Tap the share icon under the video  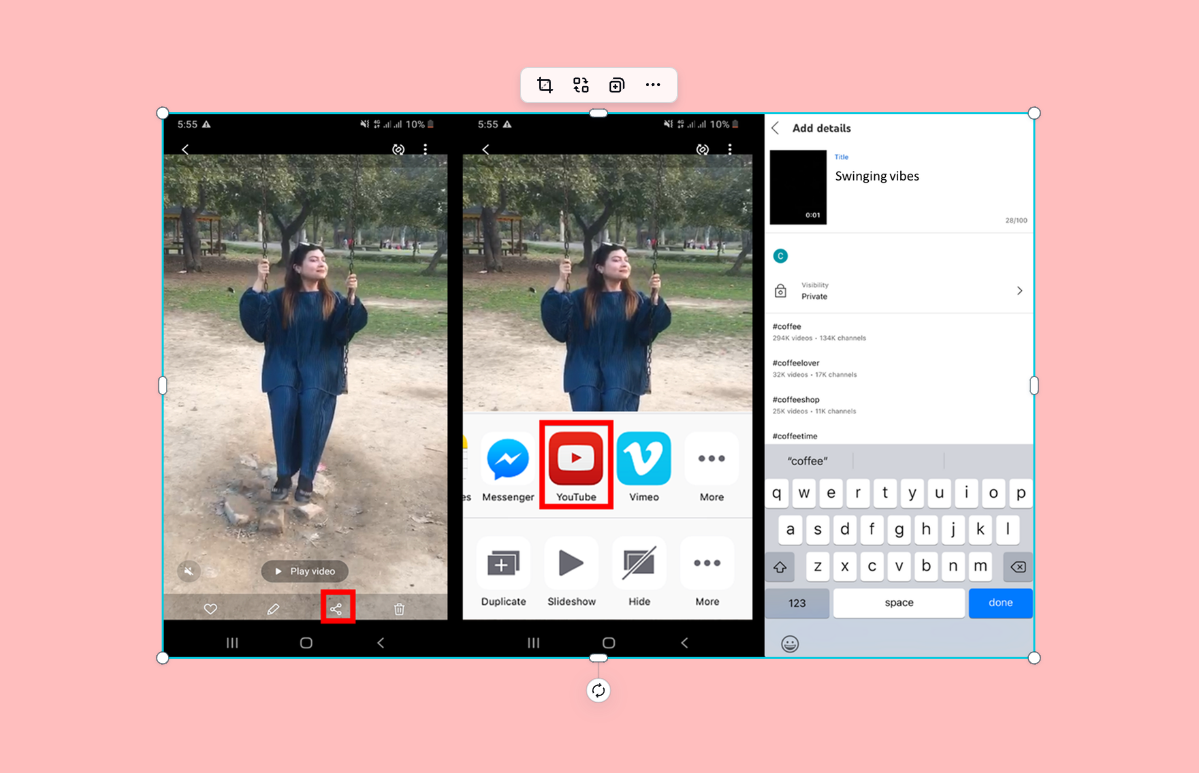point(336,609)
